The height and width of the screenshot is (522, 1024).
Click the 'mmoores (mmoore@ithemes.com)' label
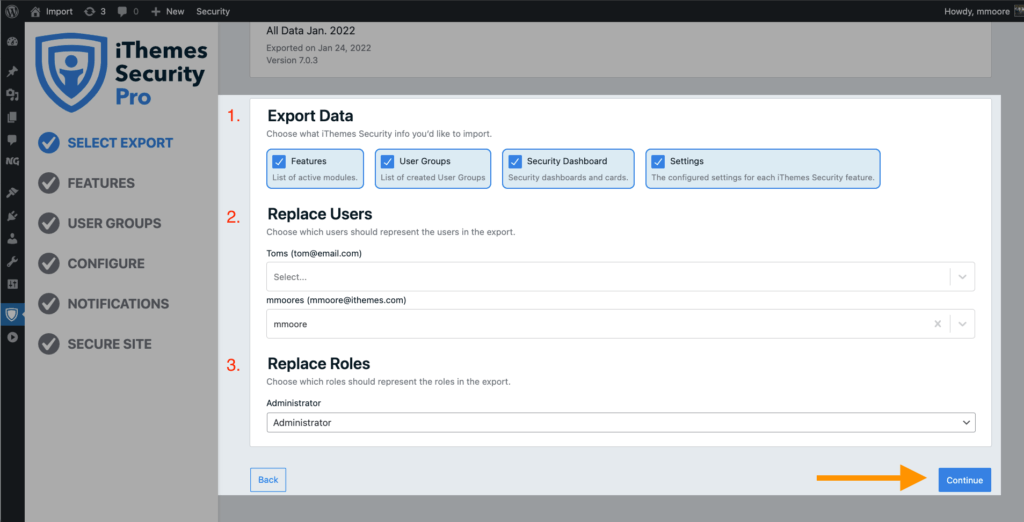[336, 300]
